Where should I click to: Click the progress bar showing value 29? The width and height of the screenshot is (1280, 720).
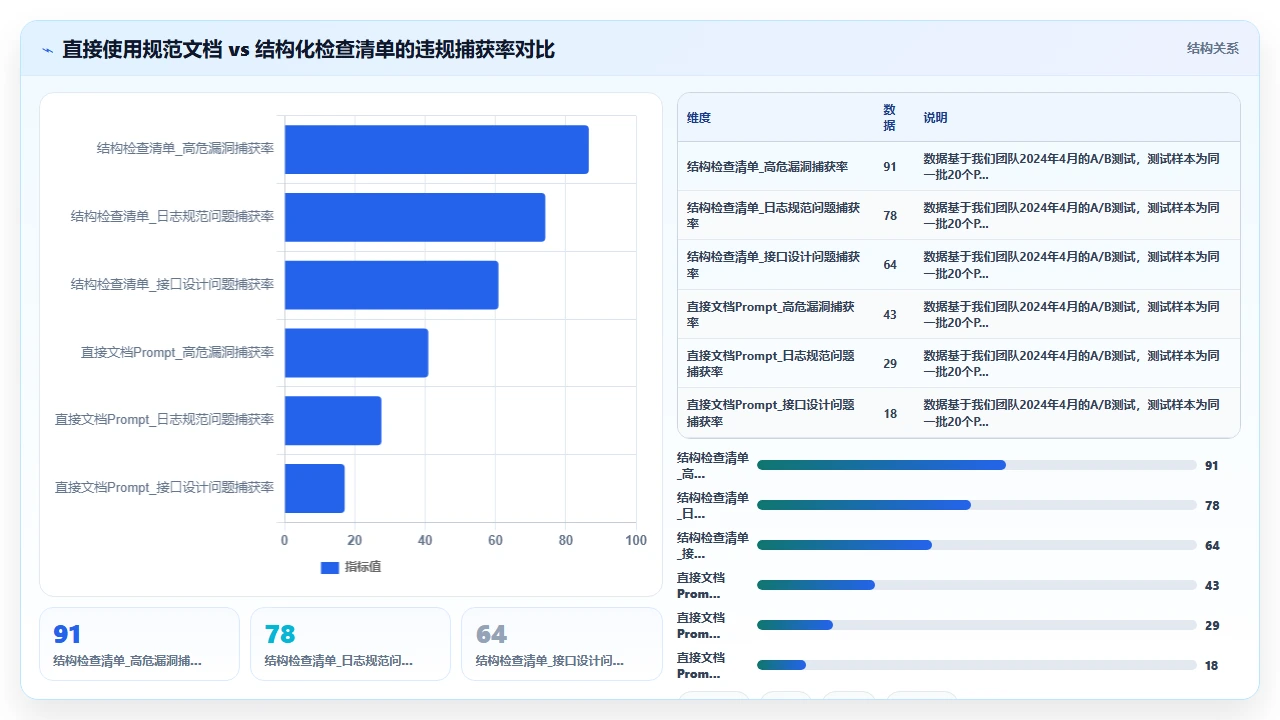click(977, 625)
